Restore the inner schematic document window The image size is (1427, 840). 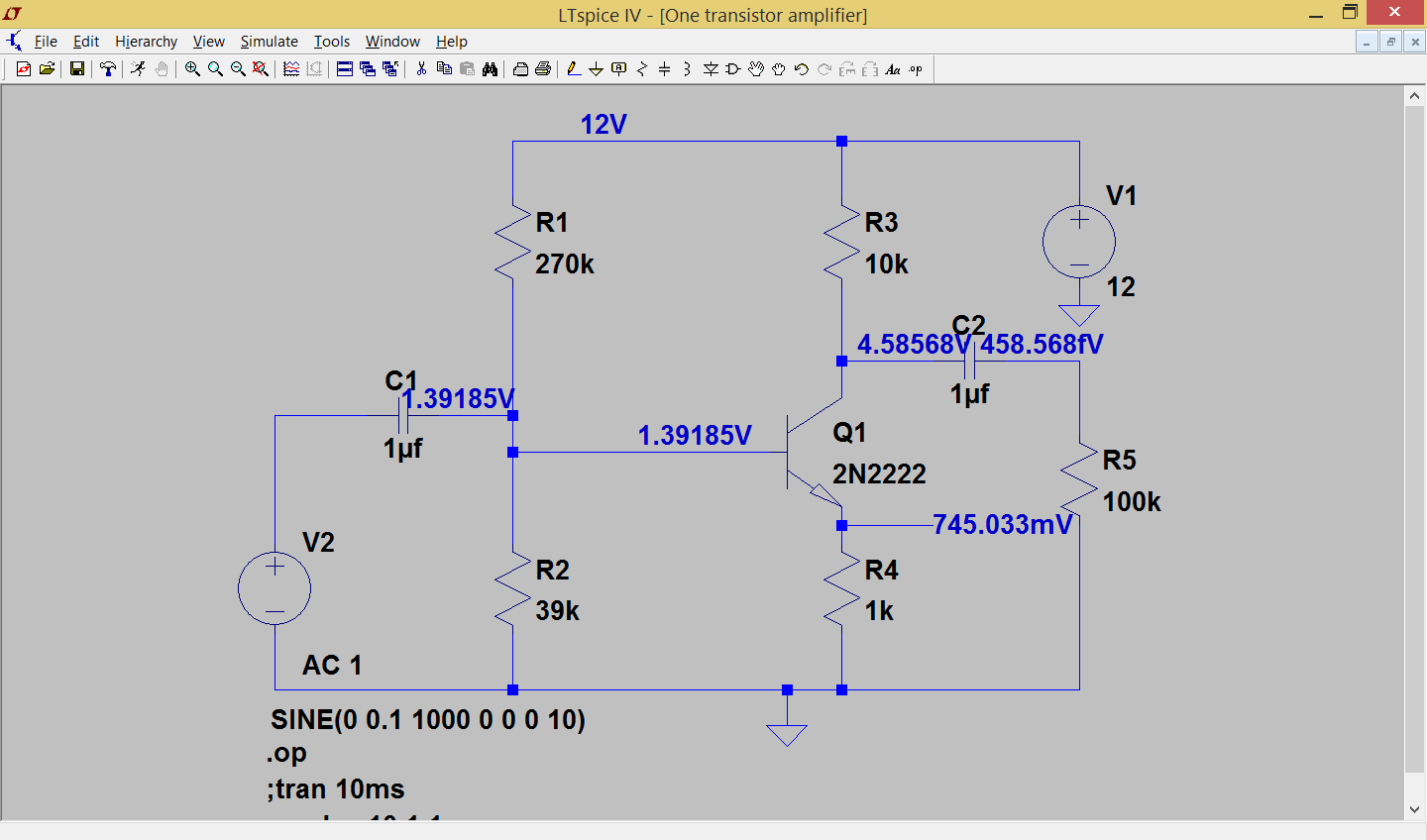1391,42
